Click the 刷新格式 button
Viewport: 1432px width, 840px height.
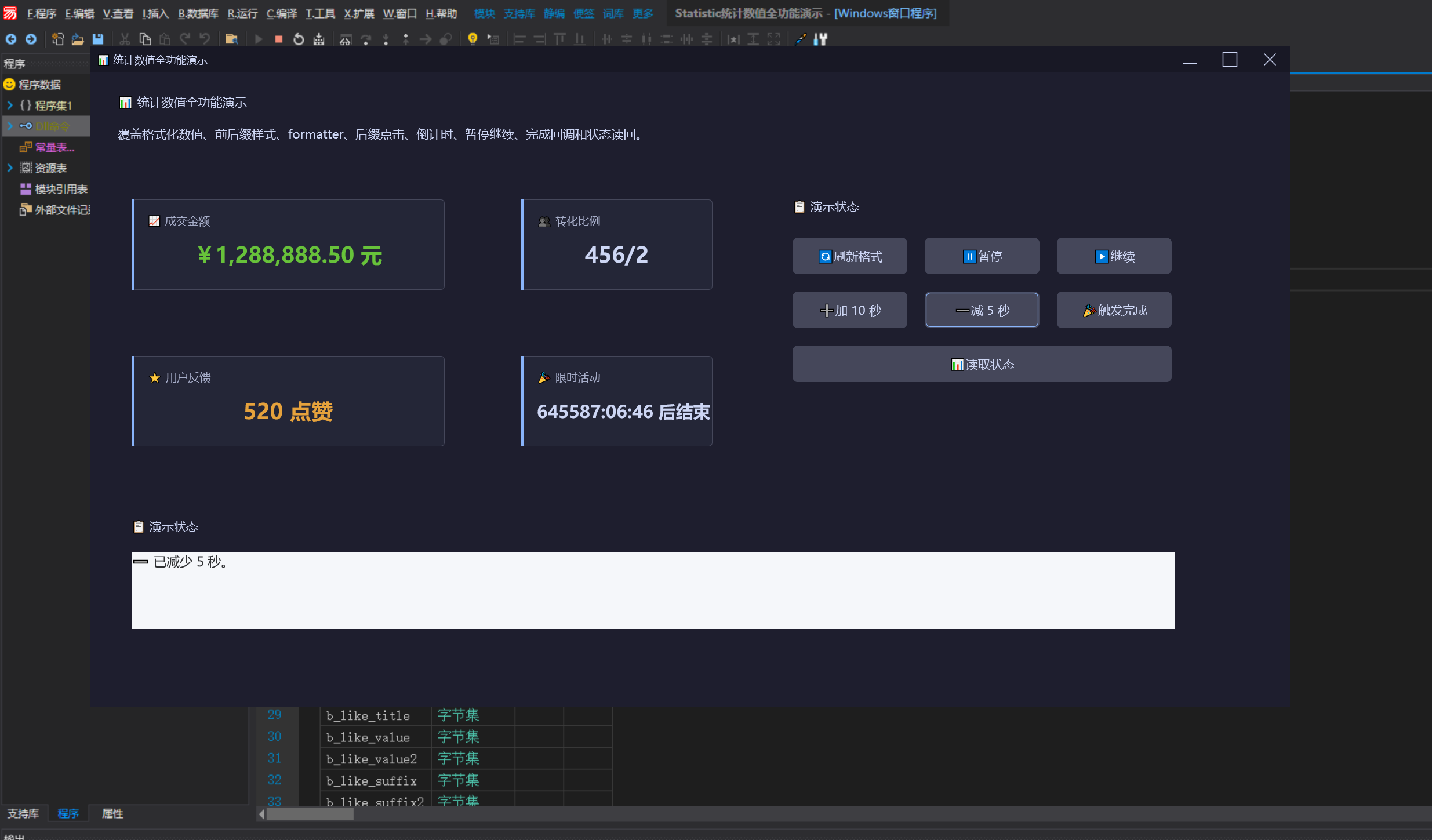[849, 256]
